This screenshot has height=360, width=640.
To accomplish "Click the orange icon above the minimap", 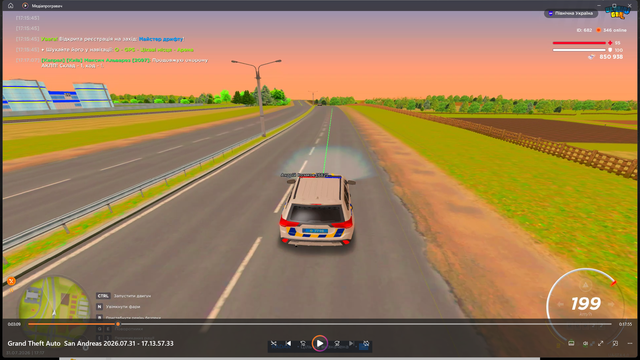I will coord(11,281).
